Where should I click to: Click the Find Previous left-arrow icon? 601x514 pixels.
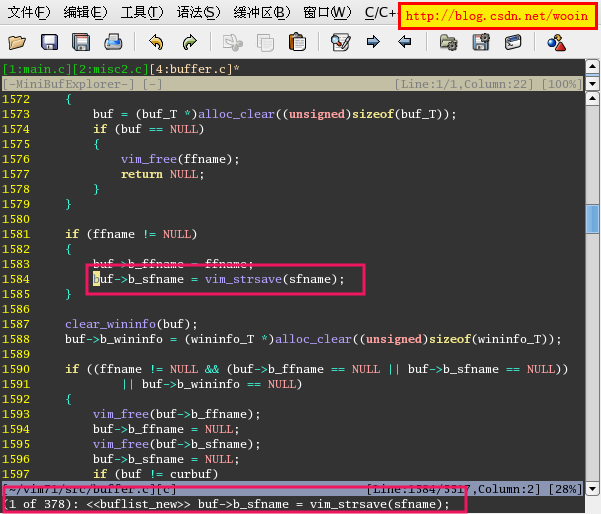pyautogui.click(x=404, y=42)
